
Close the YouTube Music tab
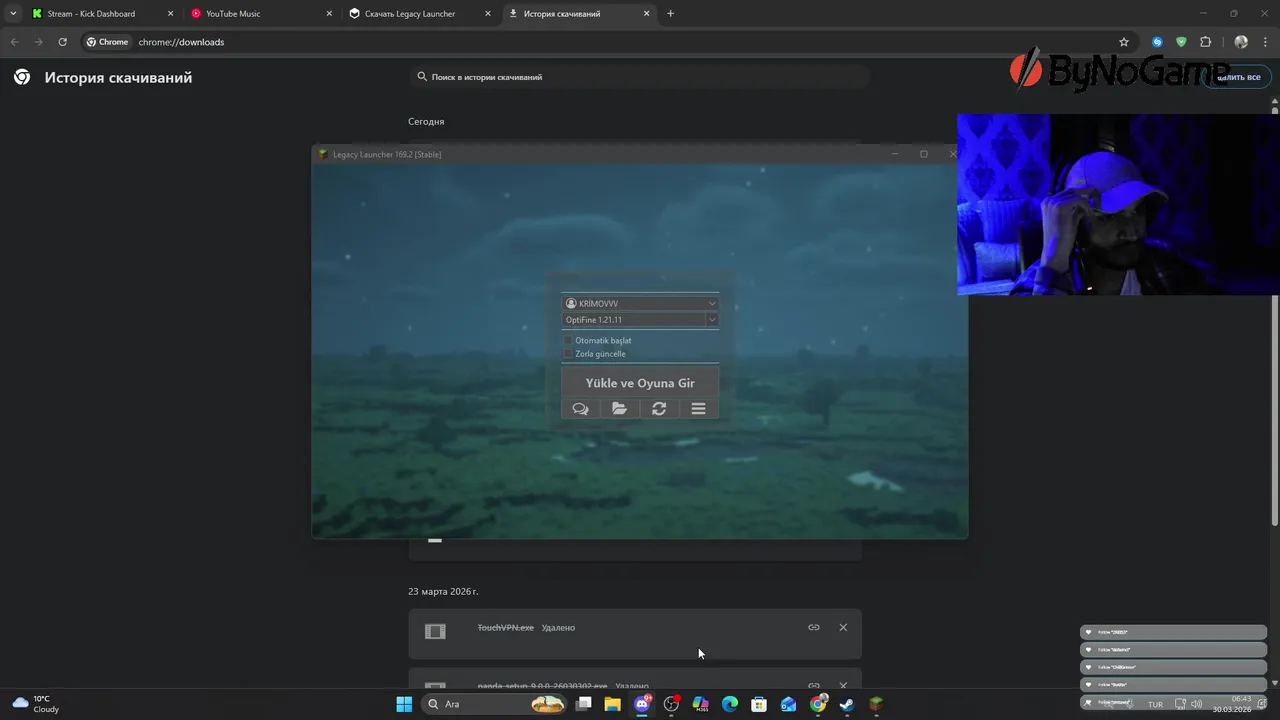(329, 14)
